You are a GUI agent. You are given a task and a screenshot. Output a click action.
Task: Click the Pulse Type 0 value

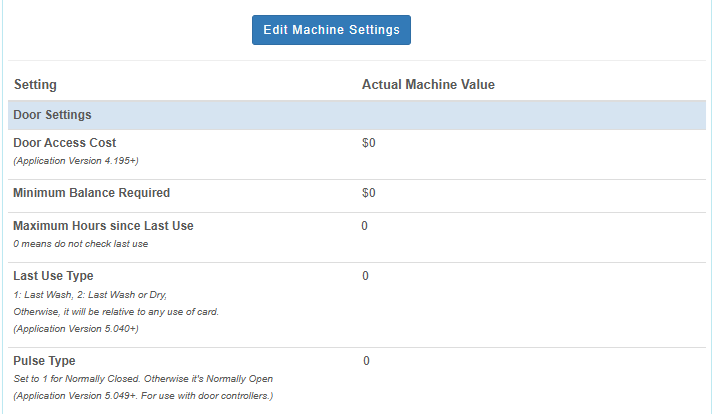pyautogui.click(x=366, y=361)
